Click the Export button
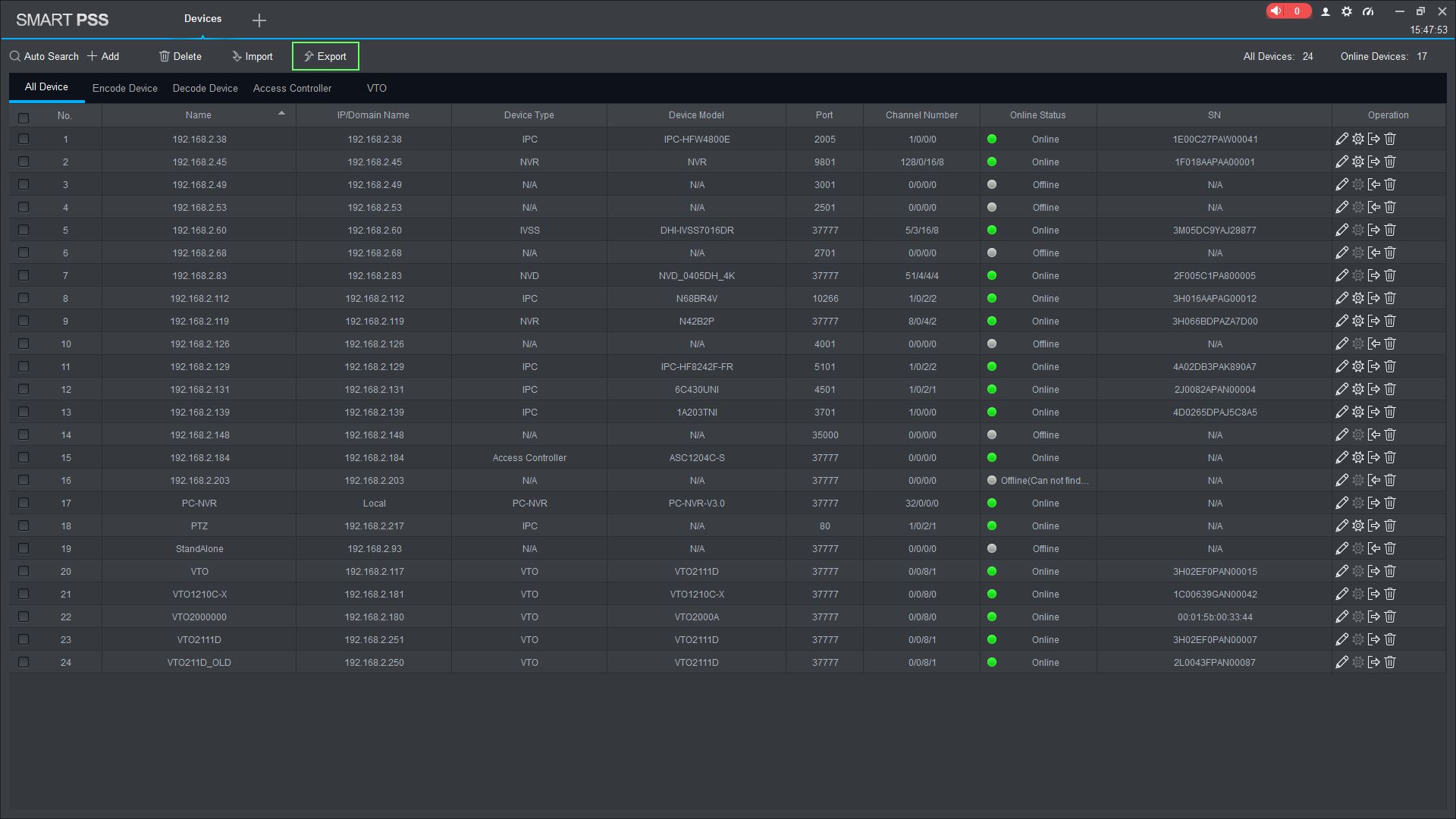 point(325,56)
